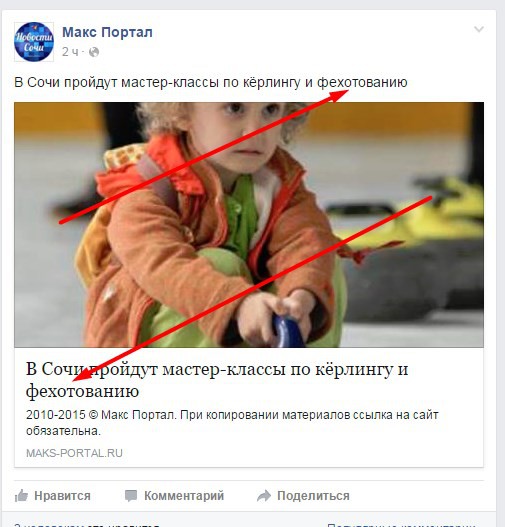Click the MAKS-PORTAL.RU domain link
This screenshot has width=505, height=527.
coord(74,453)
